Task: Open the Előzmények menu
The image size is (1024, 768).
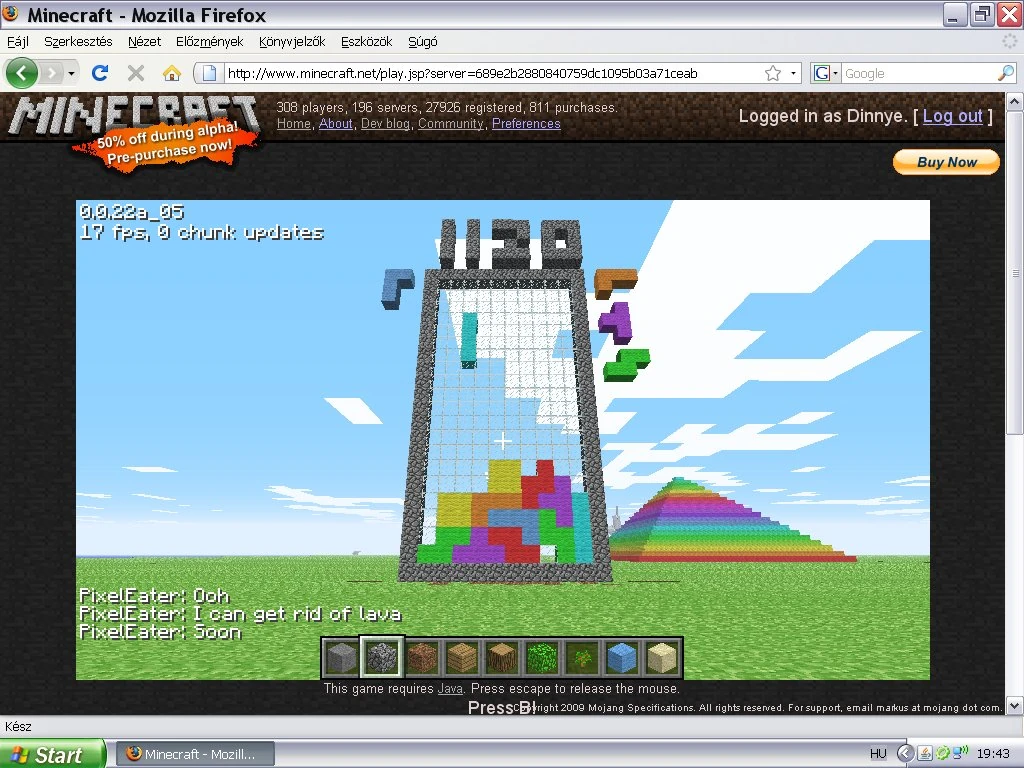Action: tap(209, 42)
